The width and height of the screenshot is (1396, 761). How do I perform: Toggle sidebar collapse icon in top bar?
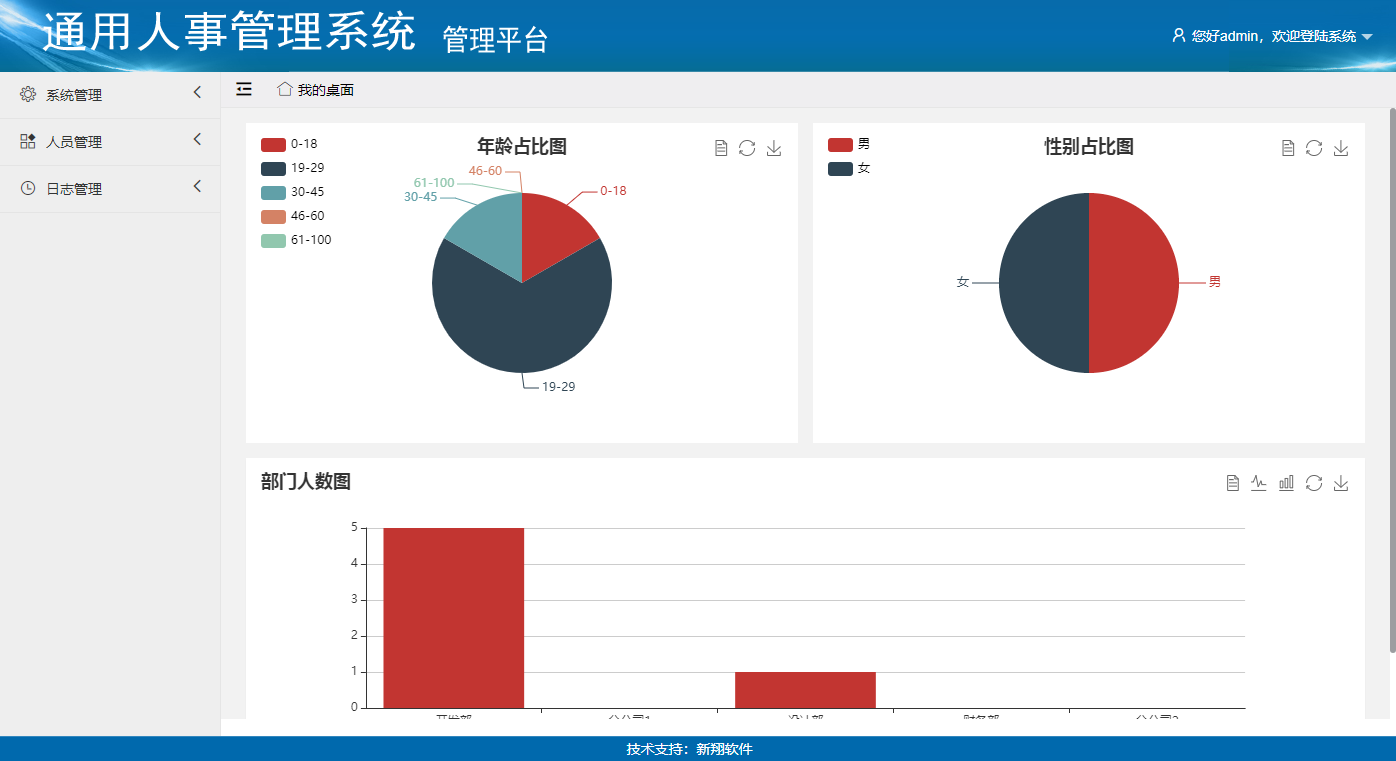click(244, 90)
